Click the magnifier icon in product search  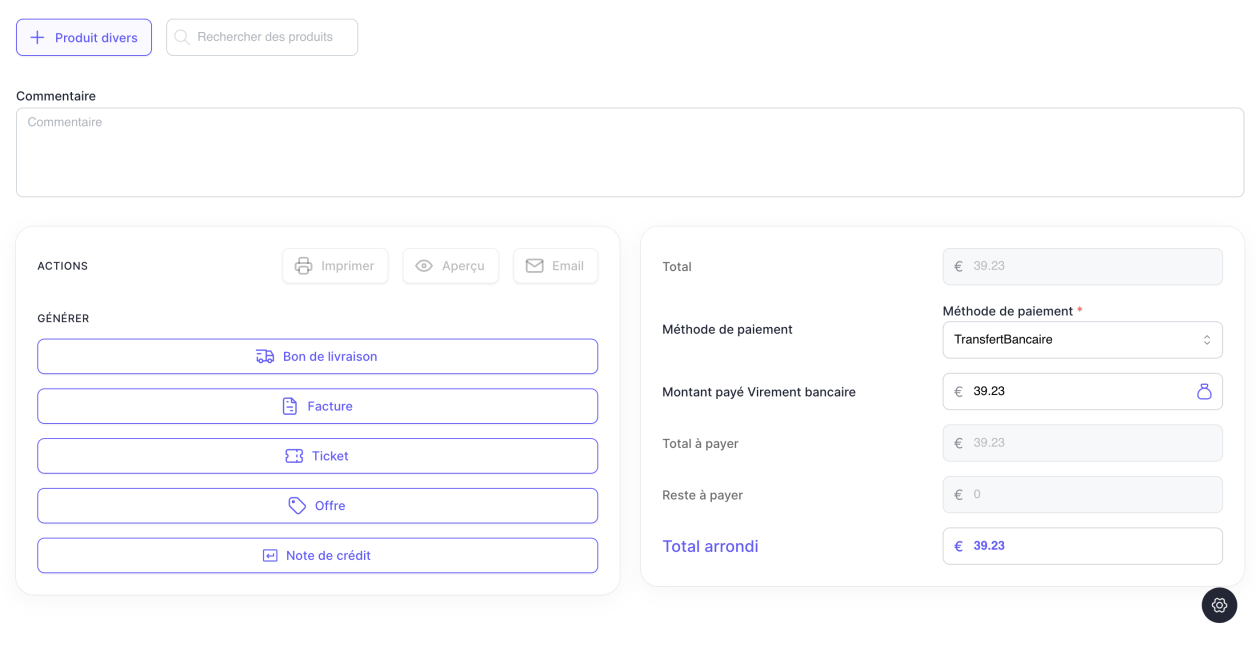pos(182,36)
